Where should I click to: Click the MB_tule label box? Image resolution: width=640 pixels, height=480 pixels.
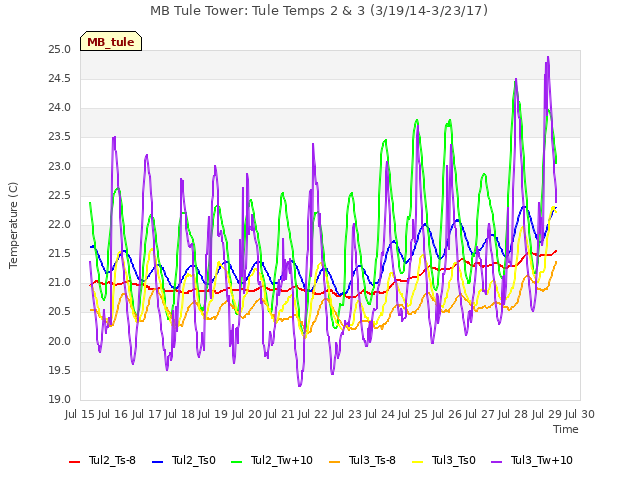111,41
